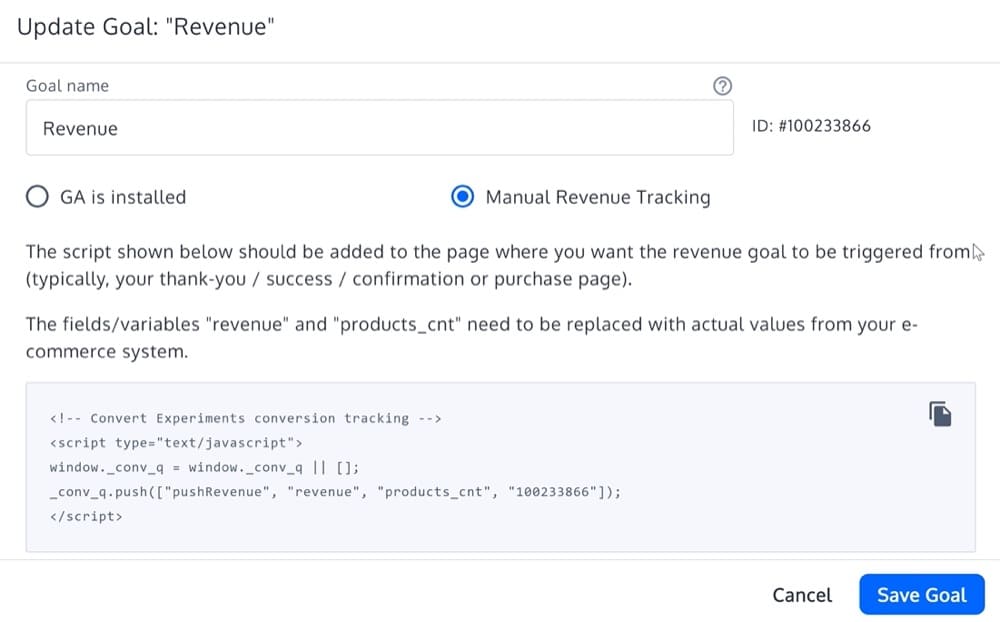Click Cancel to dismiss the dialog
The width and height of the screenshot is (1000, 622).
[x=801, y=594]
